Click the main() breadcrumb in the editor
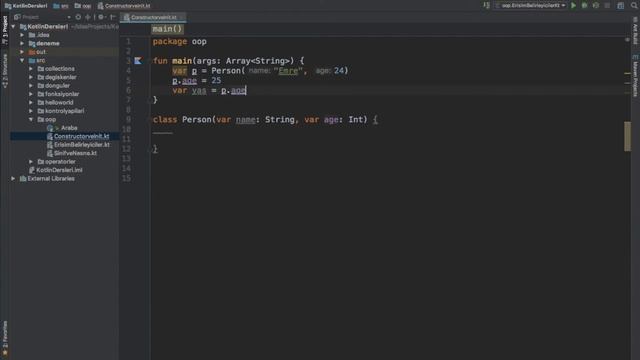This screenshot has height=360, width=640. click(167, 29)
